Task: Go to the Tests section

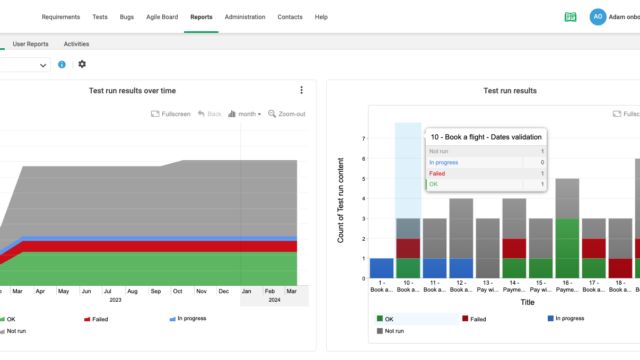Action: [100, 17]
